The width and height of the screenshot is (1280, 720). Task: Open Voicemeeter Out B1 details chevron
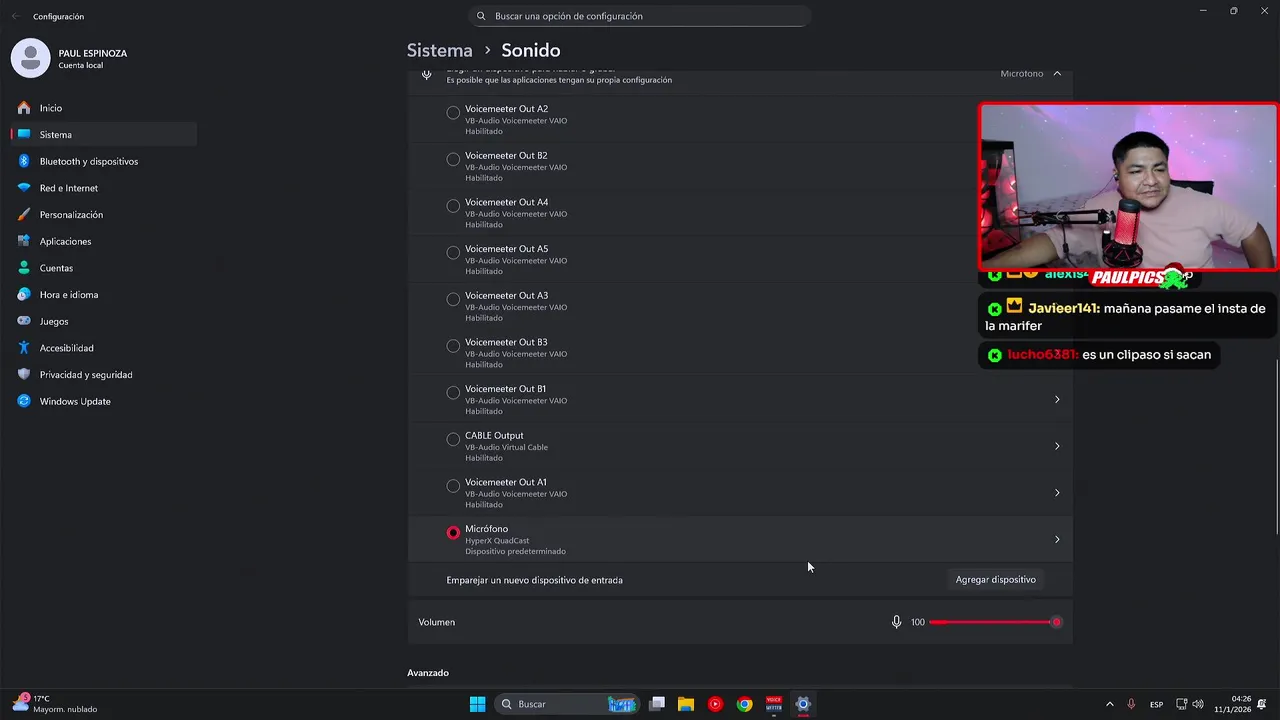(x=1057, y=400)
